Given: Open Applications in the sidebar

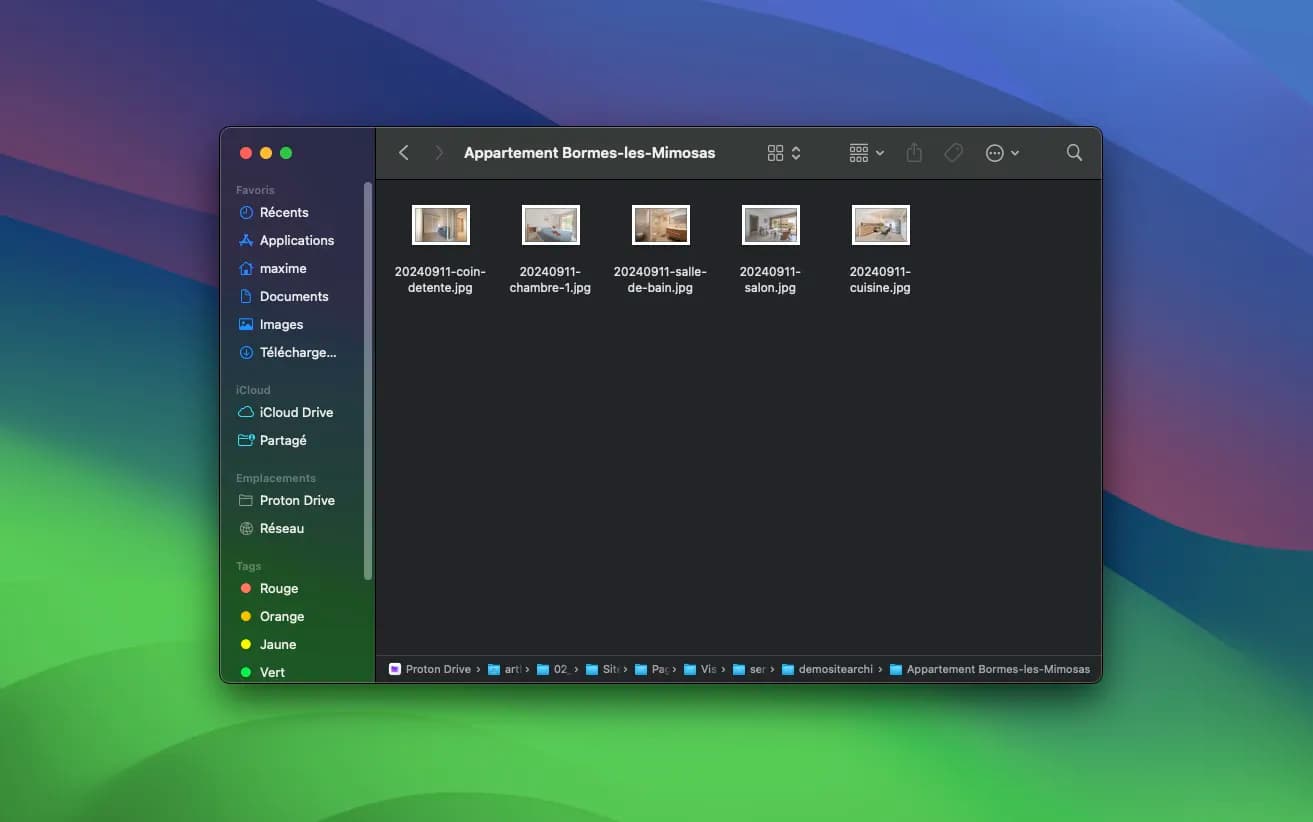Looking at the screenshot, I should [x=296, y=240].
